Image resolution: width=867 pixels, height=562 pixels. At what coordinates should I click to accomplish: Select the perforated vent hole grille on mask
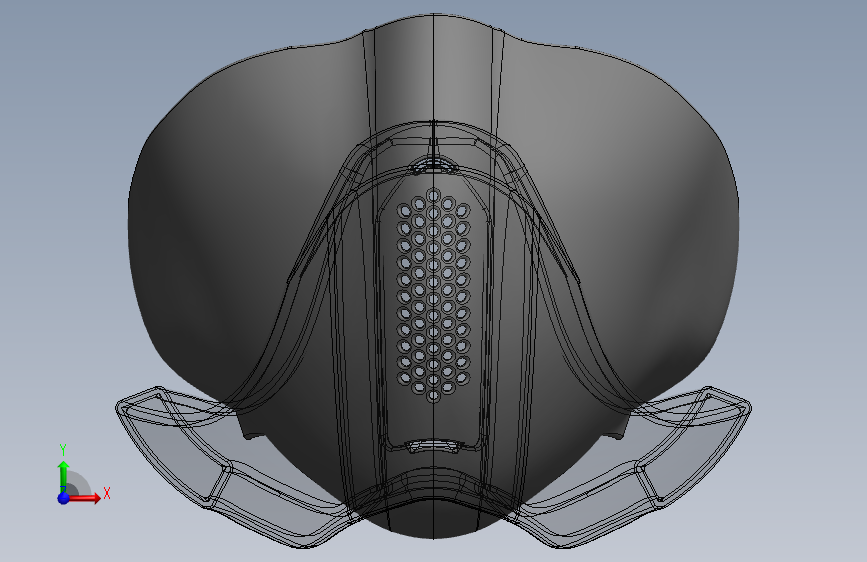coord(434,295)
